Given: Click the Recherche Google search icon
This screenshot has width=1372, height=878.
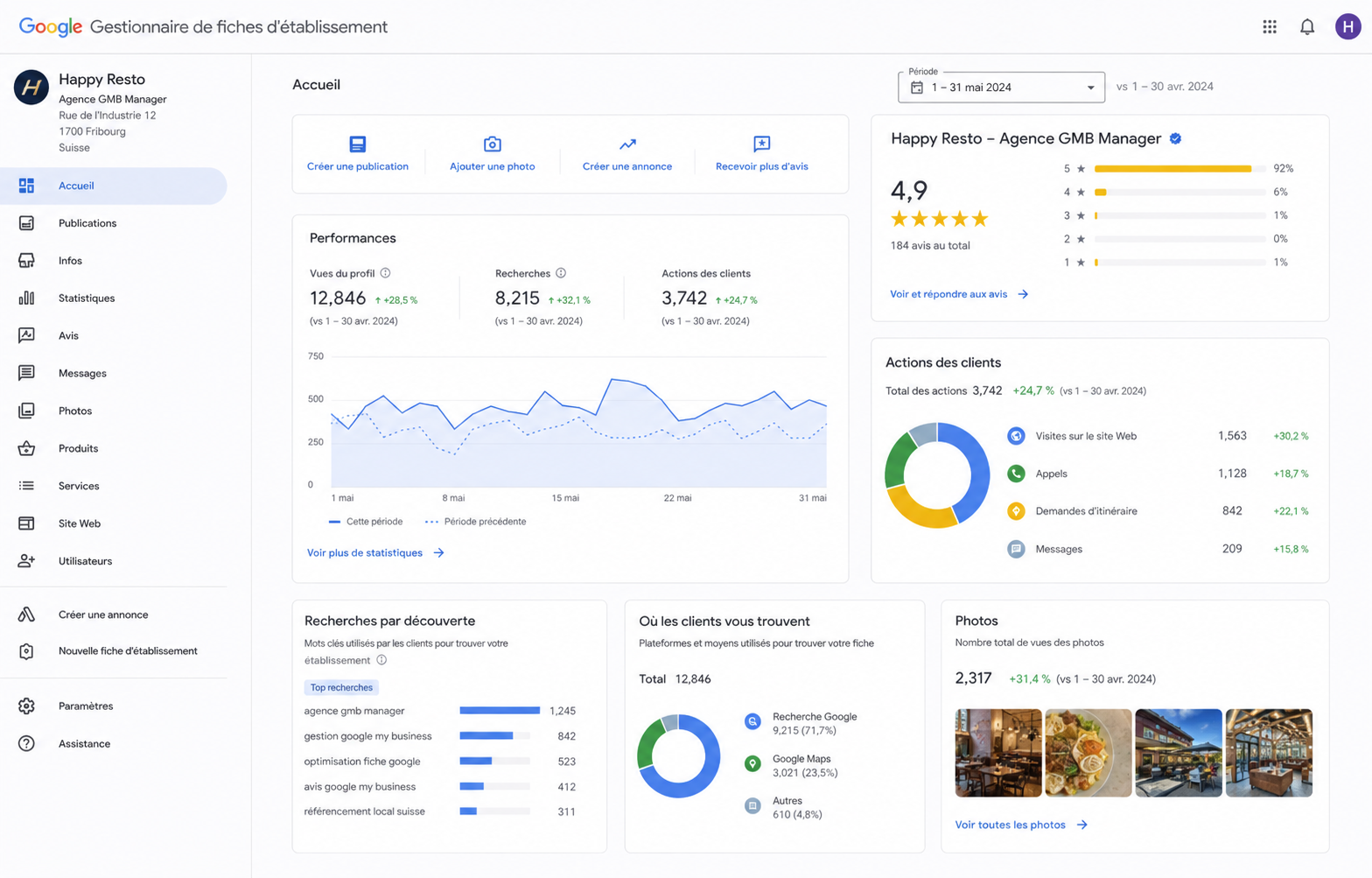Looking at the screenshot, I should tap(752, 721).
